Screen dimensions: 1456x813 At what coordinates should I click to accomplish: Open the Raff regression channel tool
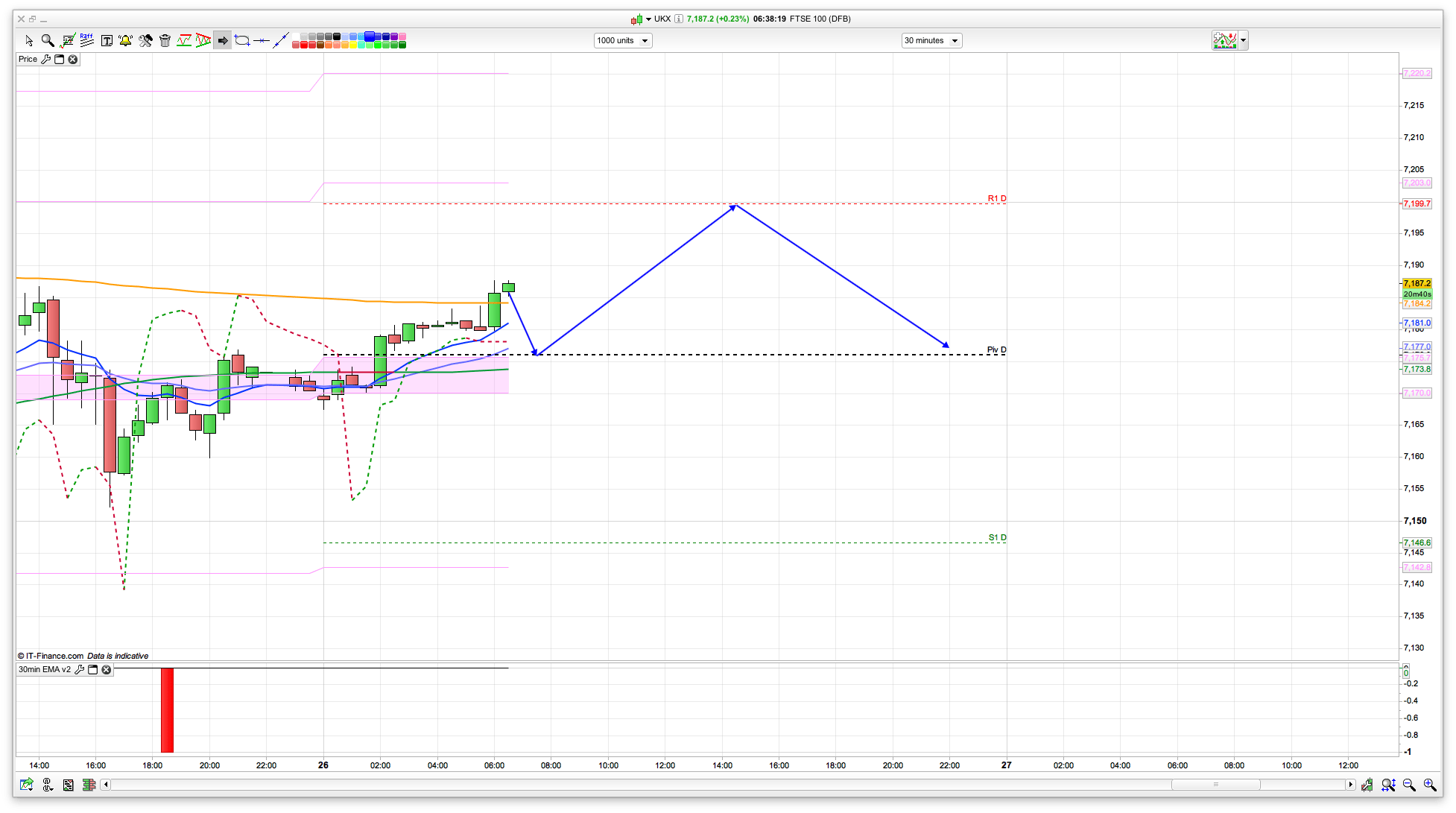tap(87, 40)
